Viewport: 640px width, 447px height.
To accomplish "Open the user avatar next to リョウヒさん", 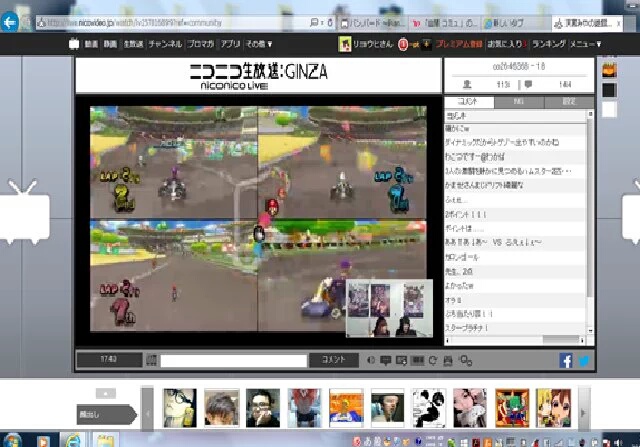I will point(344,44).
